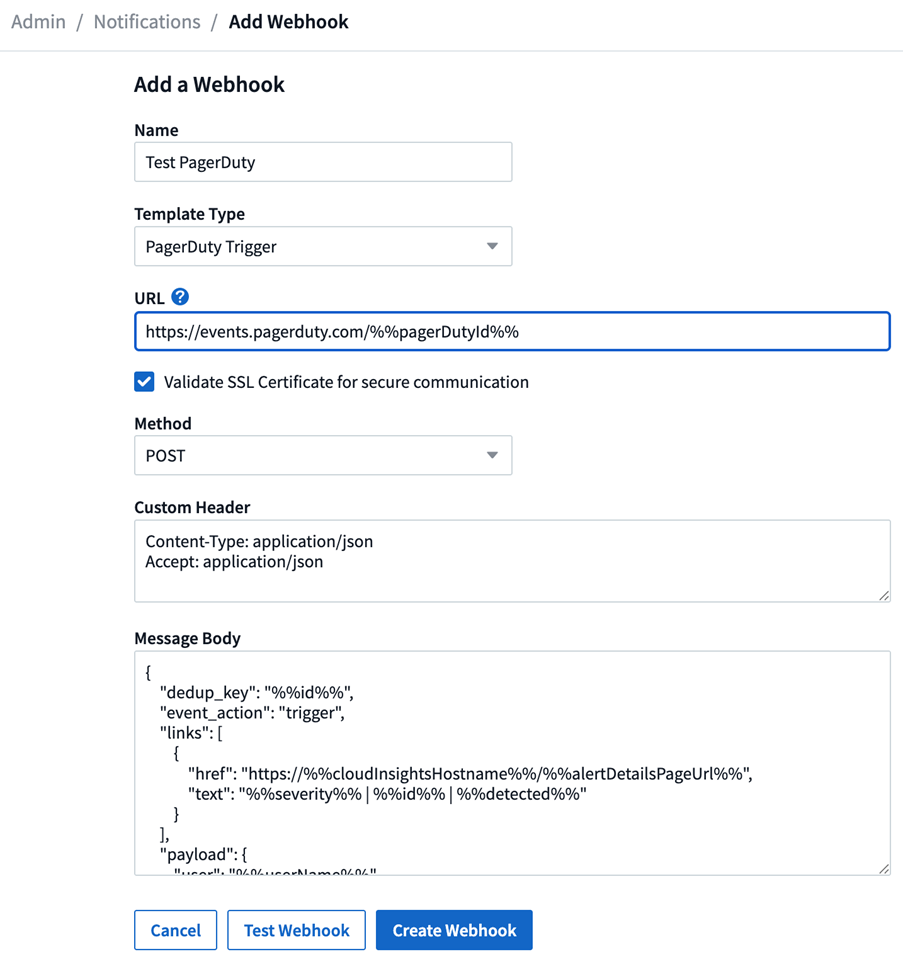Click the Validate SSL Certificate label text
Viewport: 903px width, 976px height.
pos(346,382)
